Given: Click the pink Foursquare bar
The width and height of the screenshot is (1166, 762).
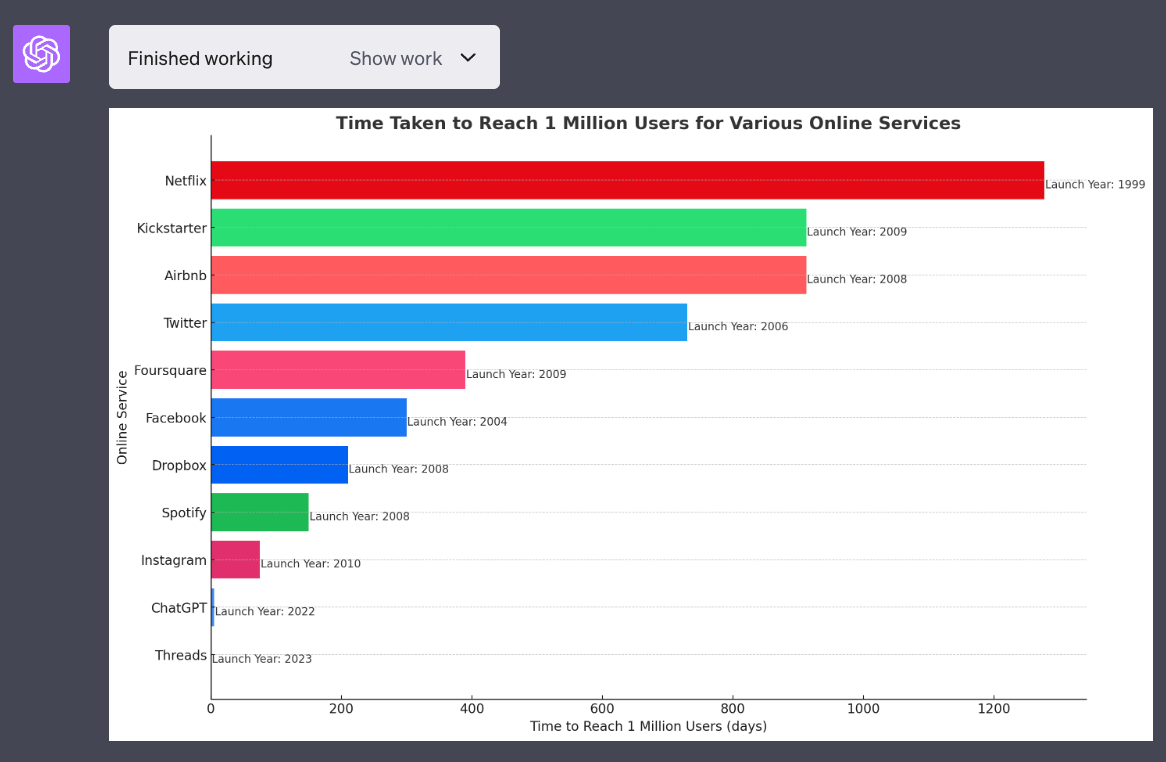Looking at the screenshot, I should pyautogui.click(x=338, y=370).
